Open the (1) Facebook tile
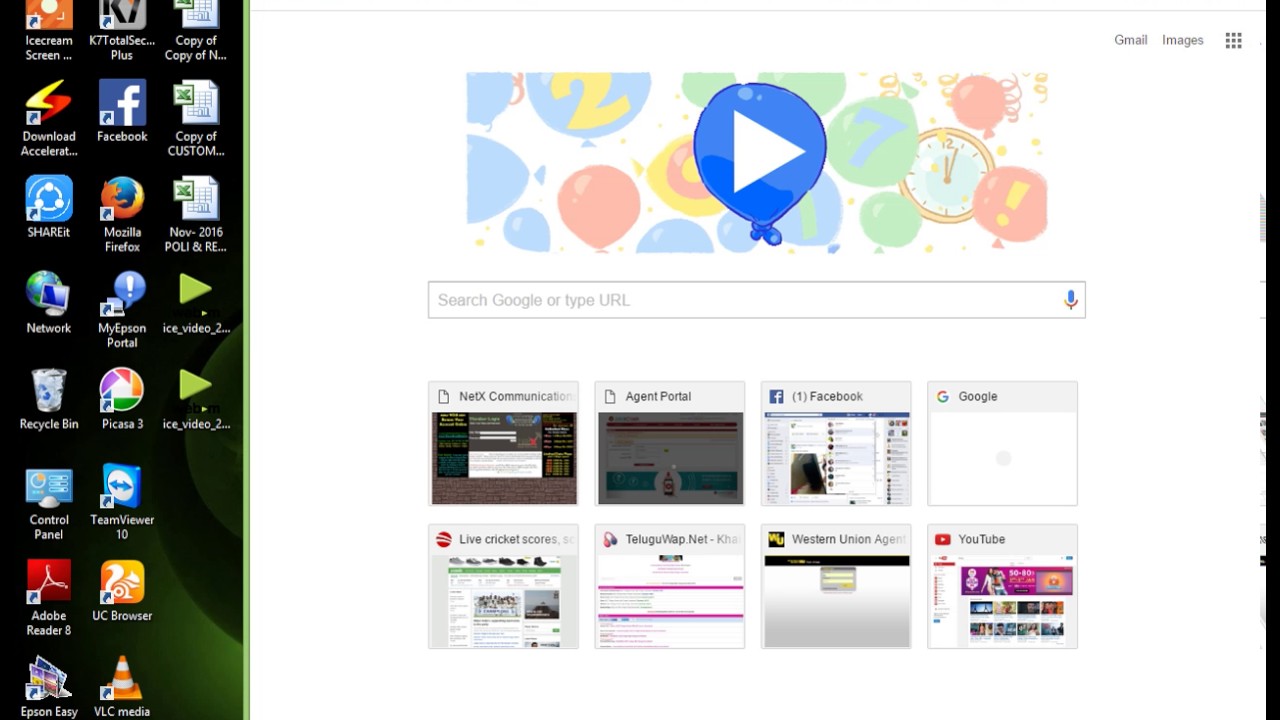The image size is (1280, 720). click(836, 444)
